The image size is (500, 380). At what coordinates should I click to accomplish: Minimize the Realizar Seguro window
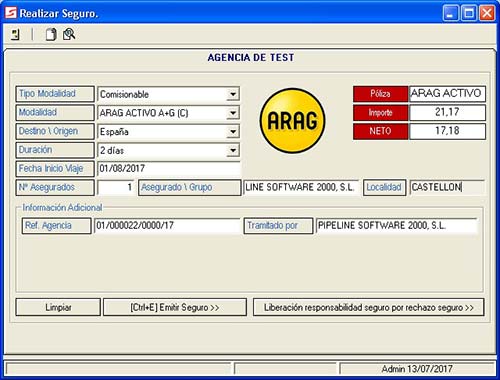click(451, 14)
